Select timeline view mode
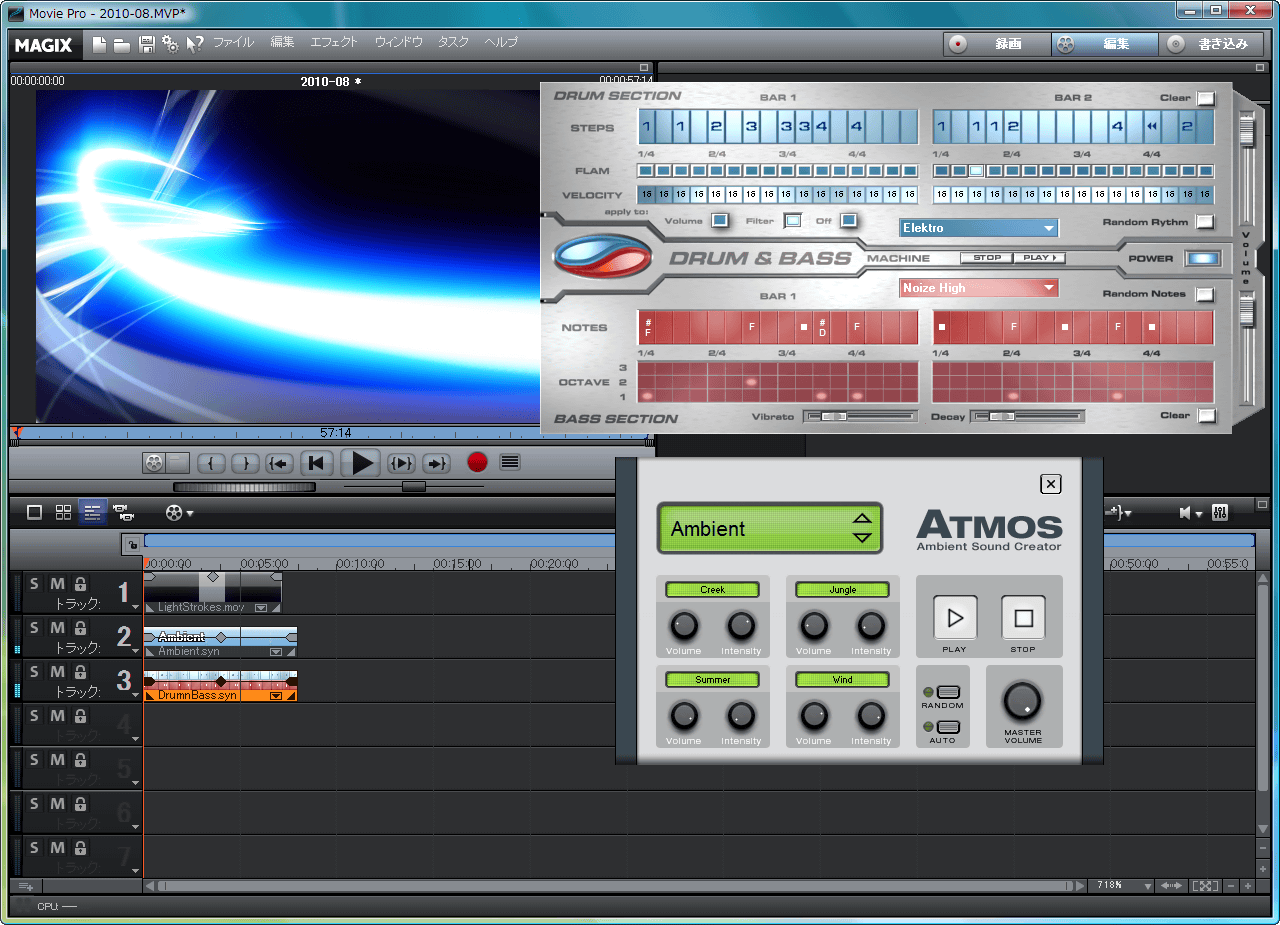The width and height of the screenshot is (1280, 925). coord(92,512)
